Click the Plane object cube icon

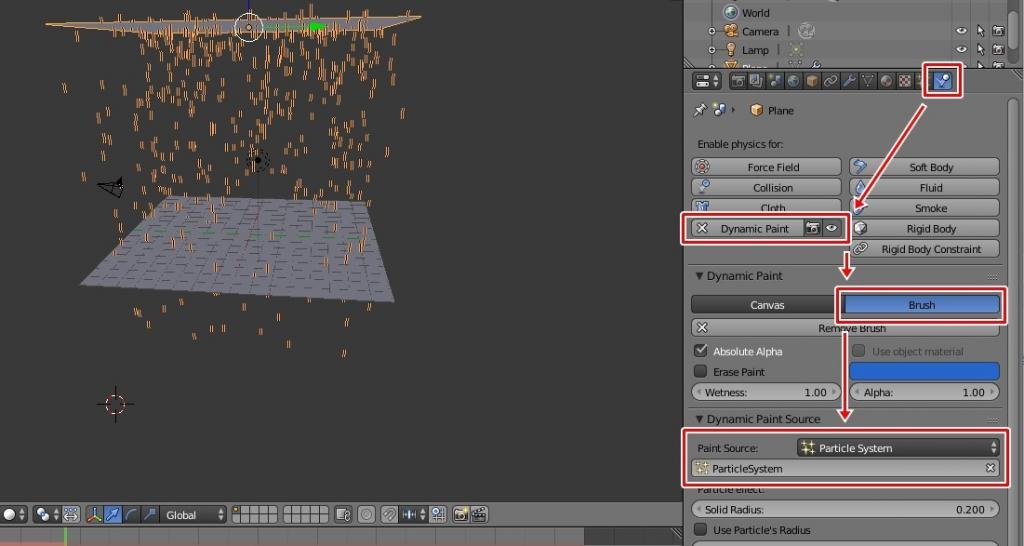(x=756, y=110)
